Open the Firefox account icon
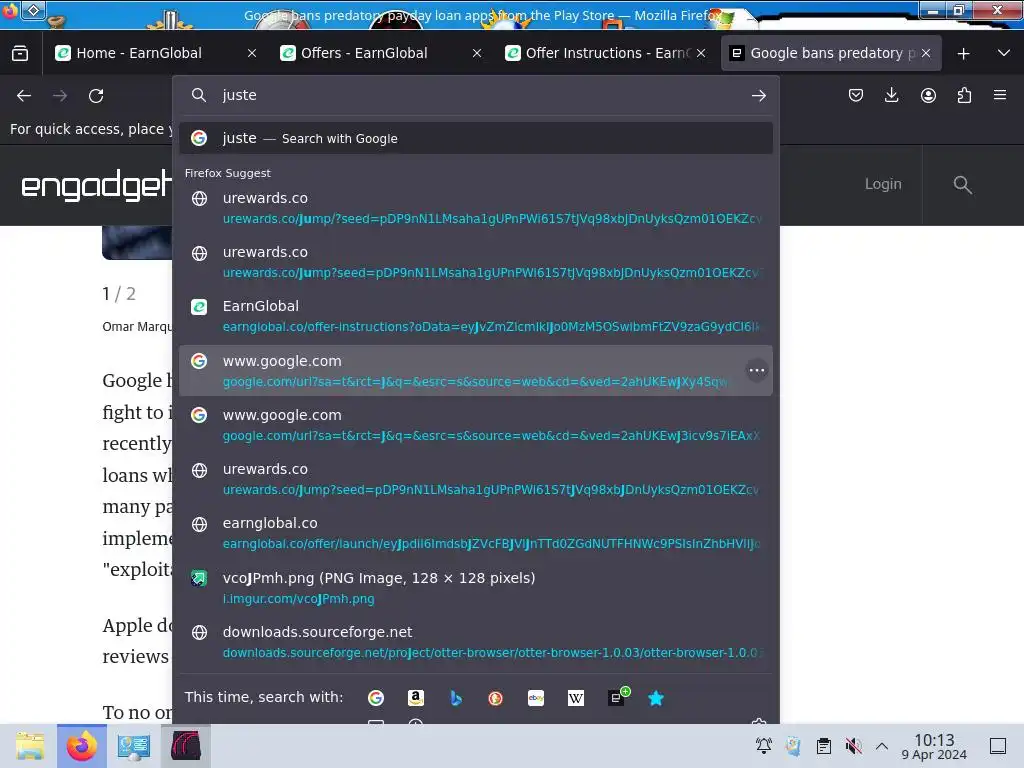The image size is (1024, 768). click(928, 96)
